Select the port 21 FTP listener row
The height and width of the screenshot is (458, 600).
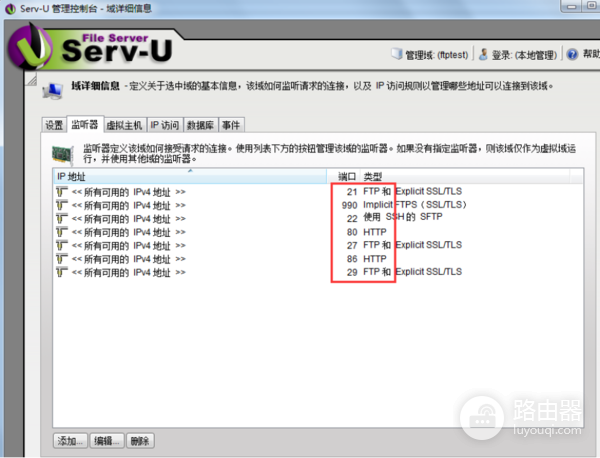pos(318,191)
